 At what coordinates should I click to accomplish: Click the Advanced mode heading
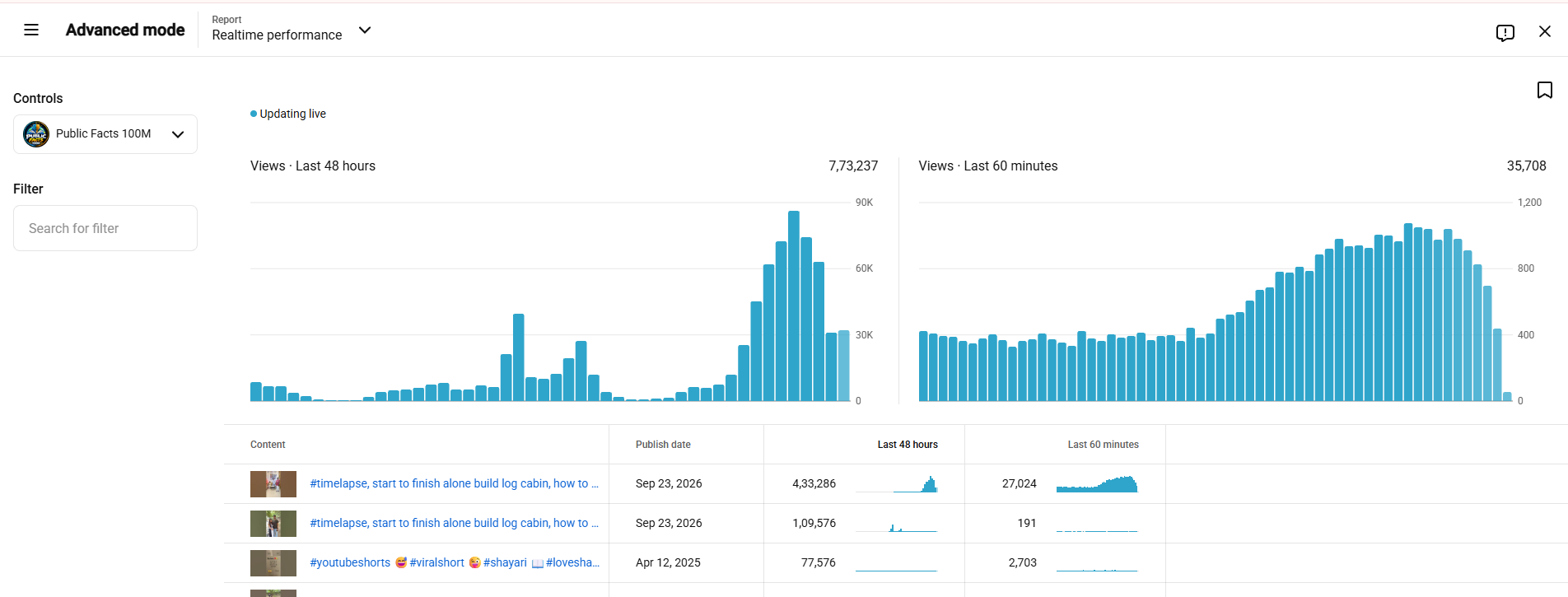[x=125, y=30]
